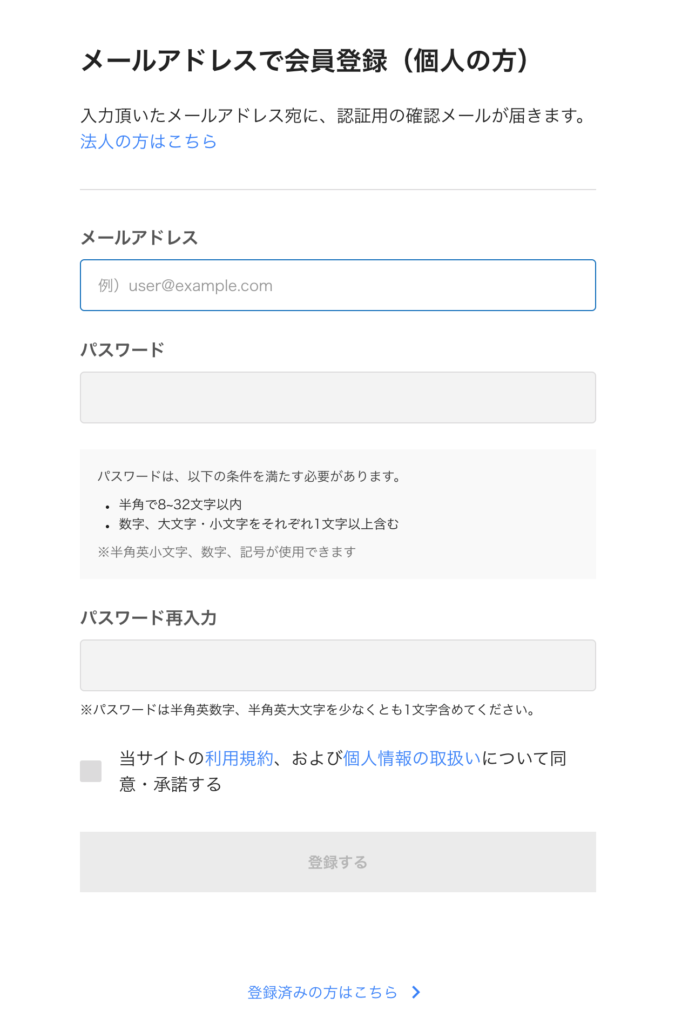This screenshot has height=1024, width=675.
Task: Click the メールアドレス field label
Action: (139, 237)
